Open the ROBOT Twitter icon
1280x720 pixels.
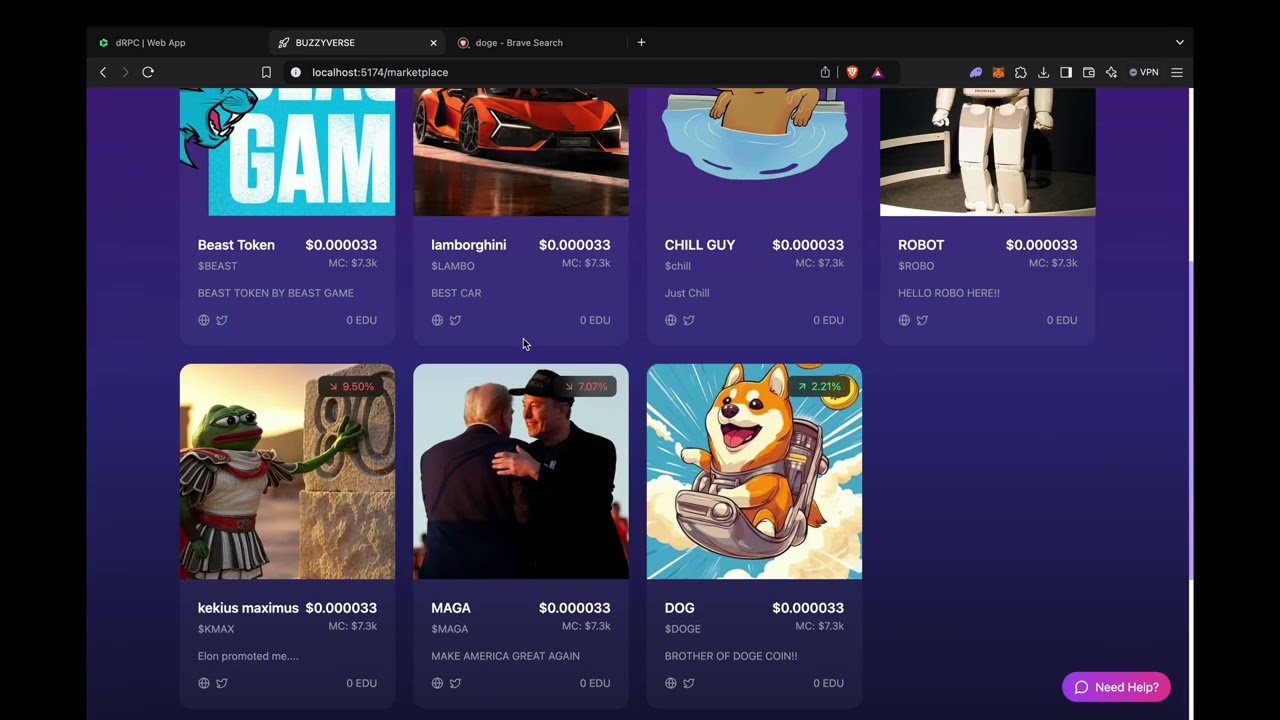922,320
